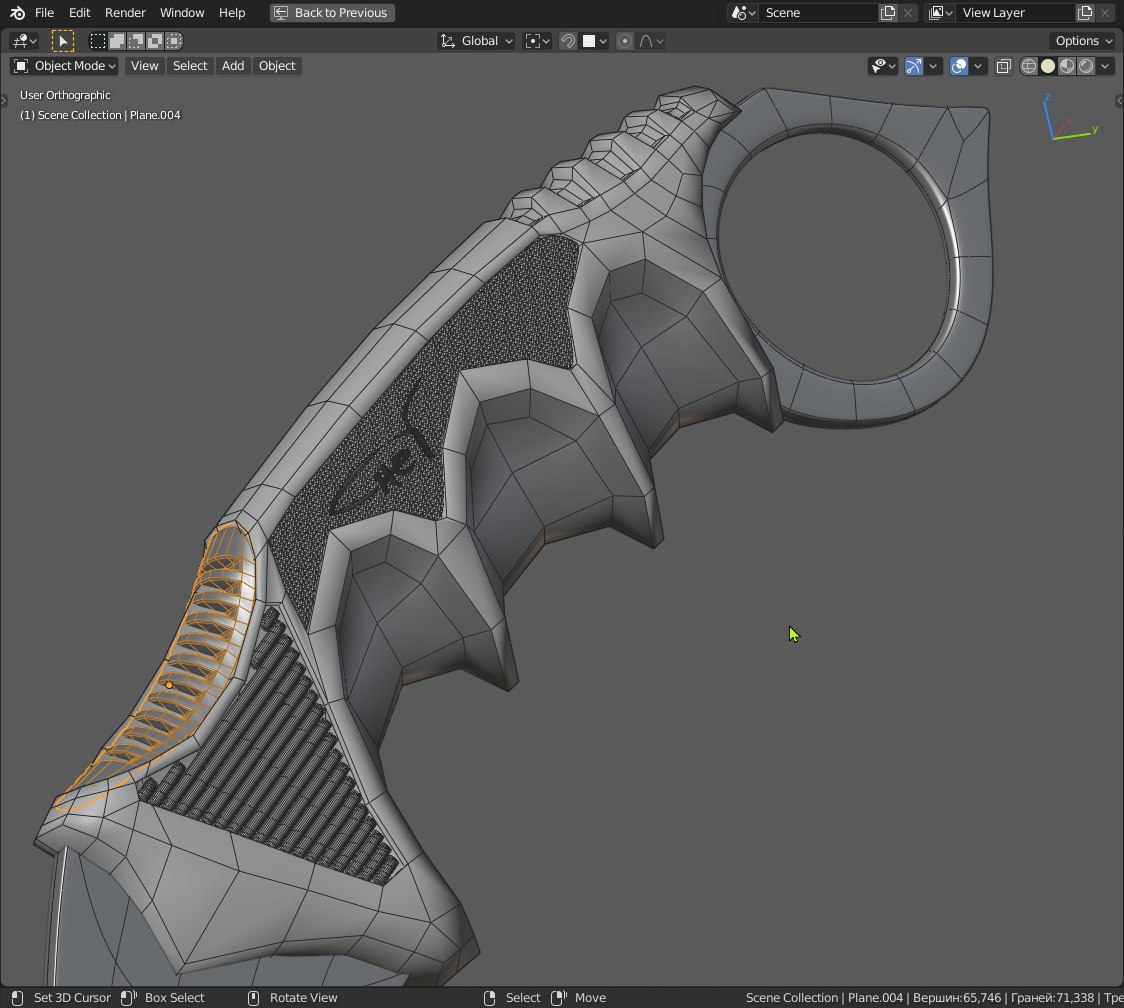Edit the View Layer name field
Viewport: 1124px width, 1008px height.
click(1016, 13)
